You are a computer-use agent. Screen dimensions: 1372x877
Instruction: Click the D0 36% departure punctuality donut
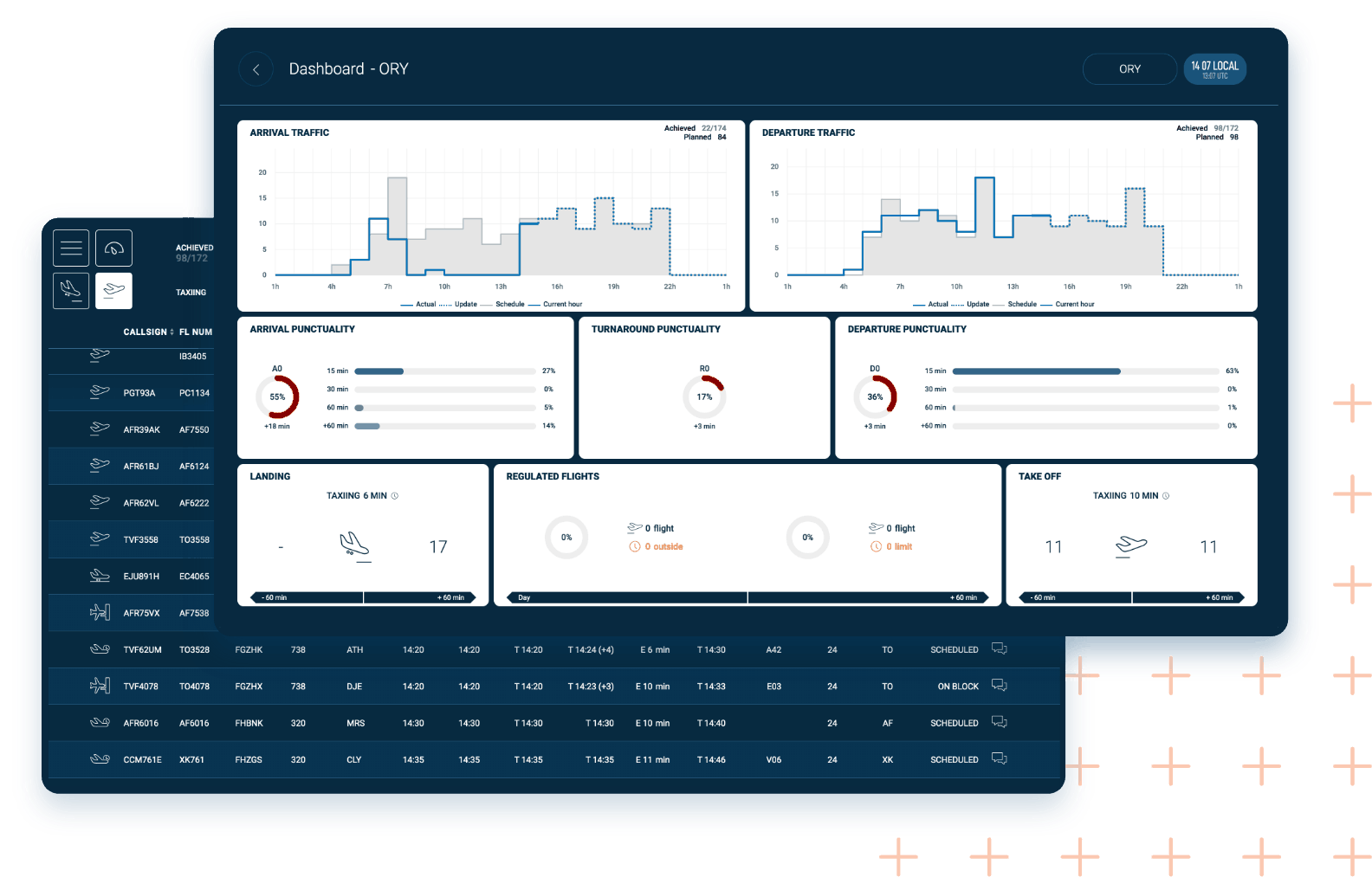875,397
